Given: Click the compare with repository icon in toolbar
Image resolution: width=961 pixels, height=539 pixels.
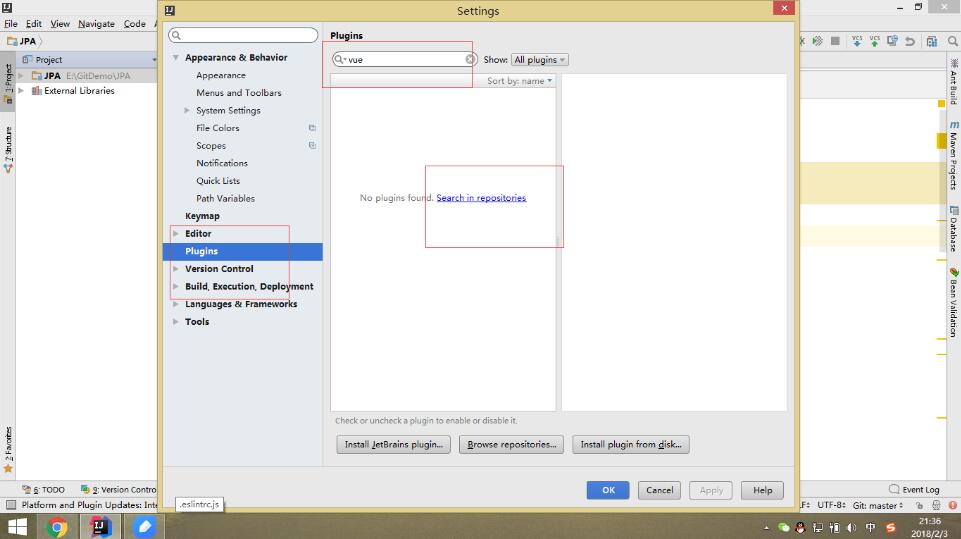Looking at the screenshot, I should [892, 41].
